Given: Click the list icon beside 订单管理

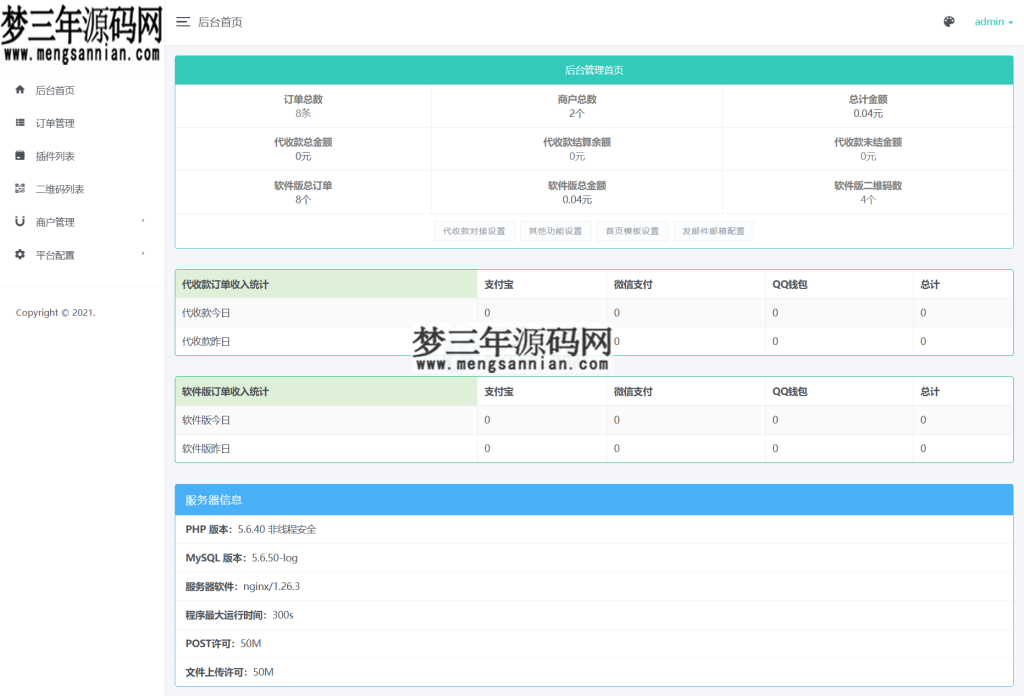Looking at the screenshot, I should point(20,123).
